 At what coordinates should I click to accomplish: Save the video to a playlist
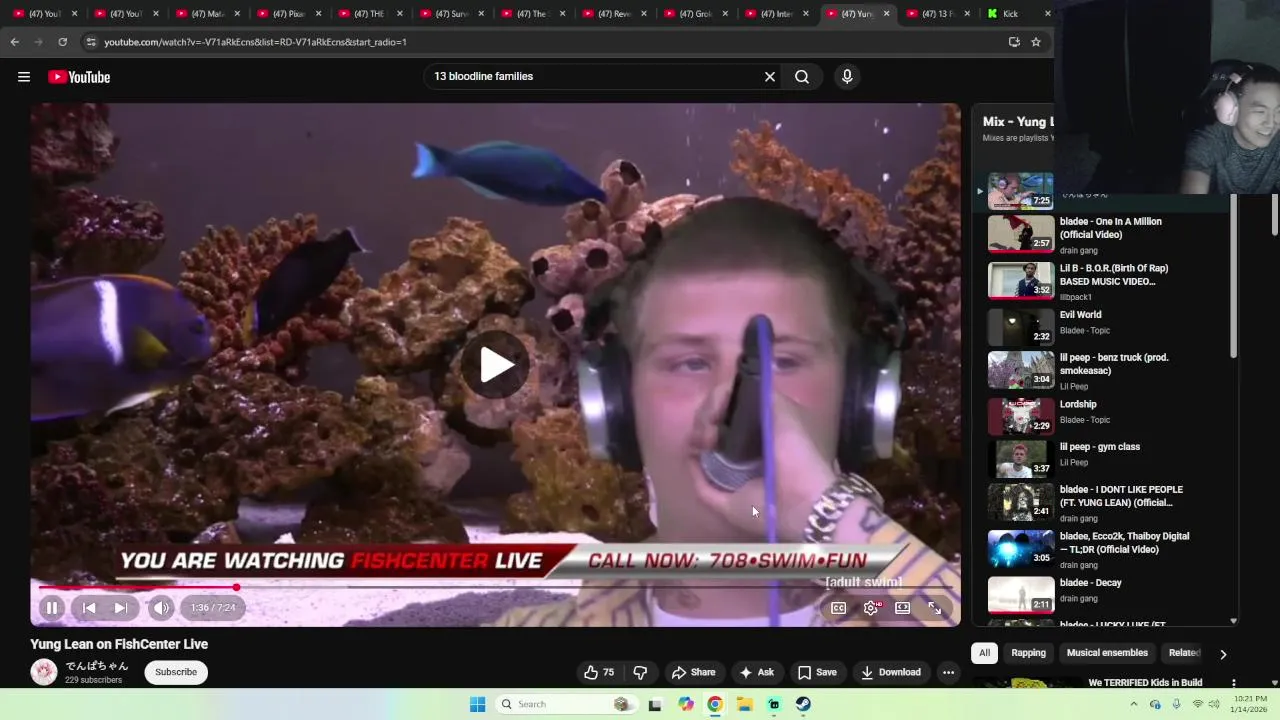pyautogui.click(x=816, y=672)
